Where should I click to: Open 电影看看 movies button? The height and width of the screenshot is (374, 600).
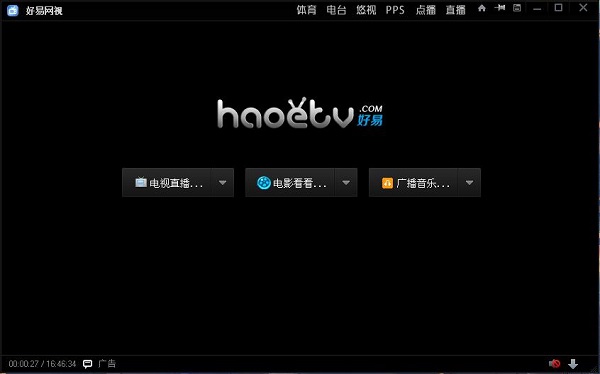[x=290, y=183]
